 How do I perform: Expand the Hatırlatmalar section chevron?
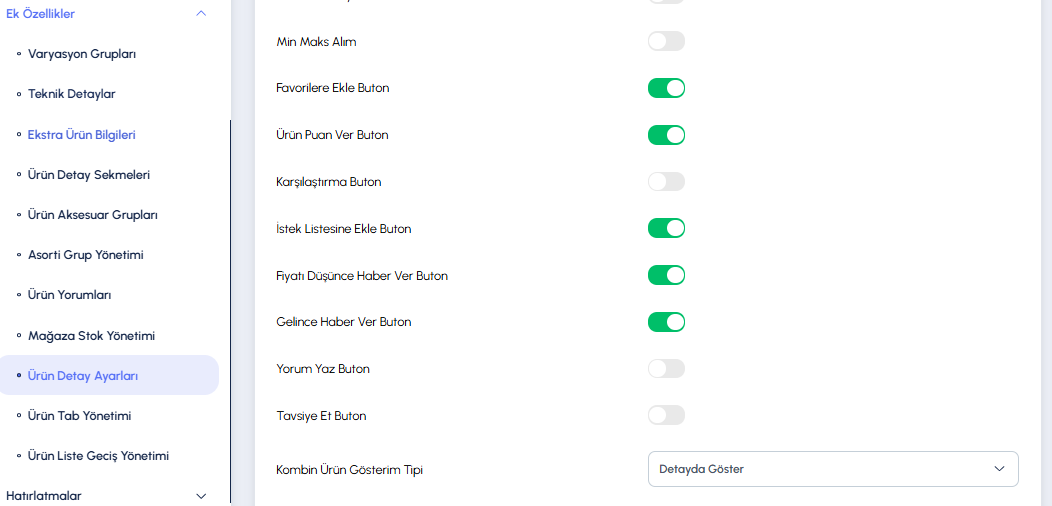click(201, 496)
